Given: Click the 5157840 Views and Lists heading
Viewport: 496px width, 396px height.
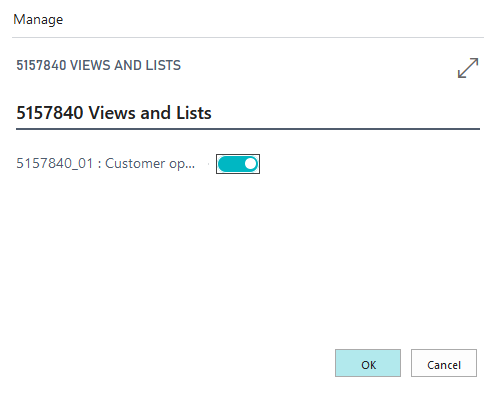Looking at the screenshot, I should pos(114,113).
